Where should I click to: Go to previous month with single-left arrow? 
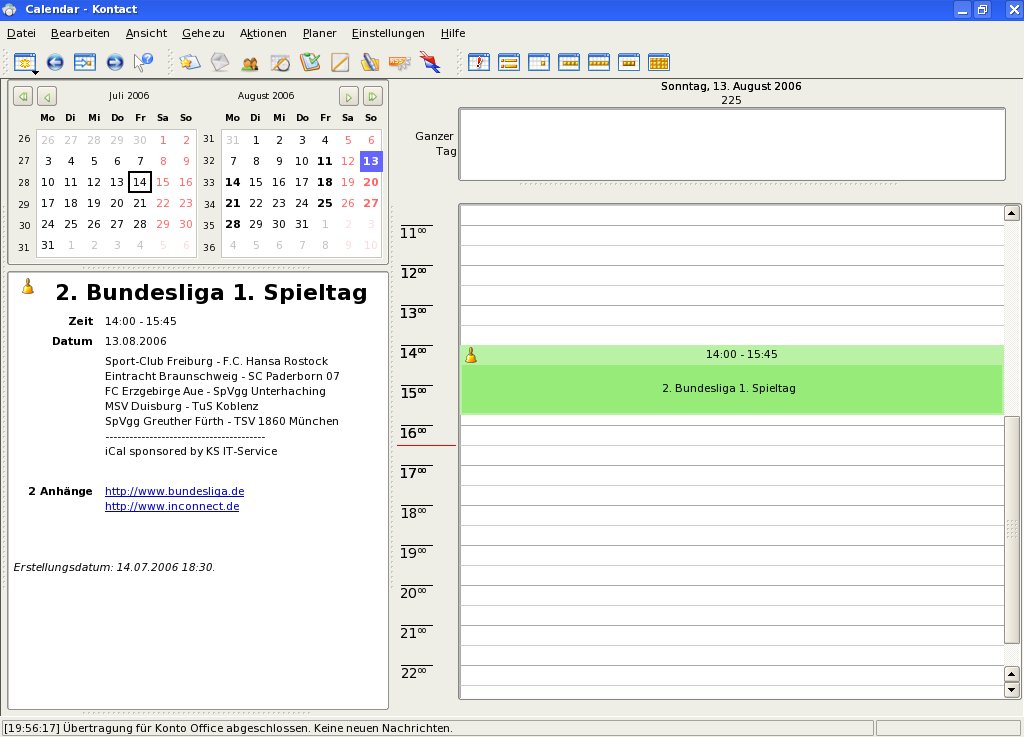pos(47,97)
